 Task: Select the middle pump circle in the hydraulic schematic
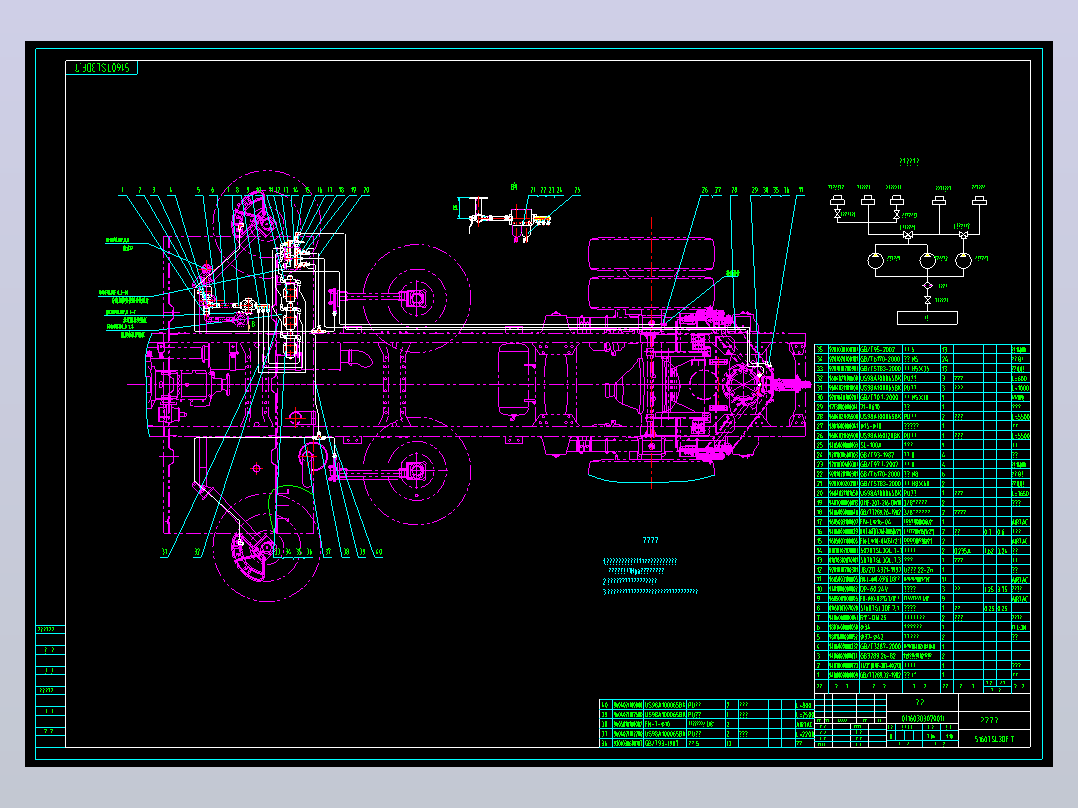[x=927, y=261]
